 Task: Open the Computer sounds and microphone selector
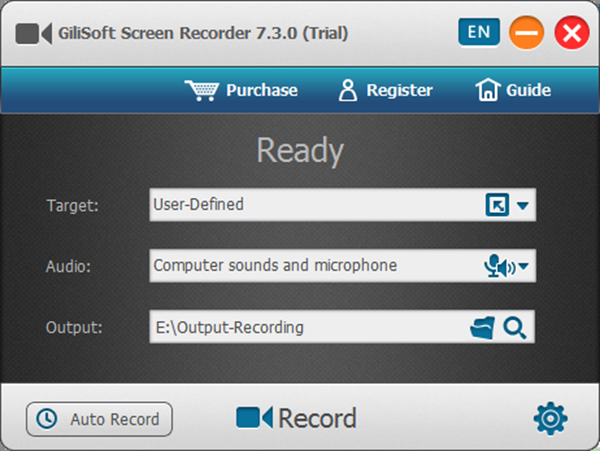(x=310, y=266)
